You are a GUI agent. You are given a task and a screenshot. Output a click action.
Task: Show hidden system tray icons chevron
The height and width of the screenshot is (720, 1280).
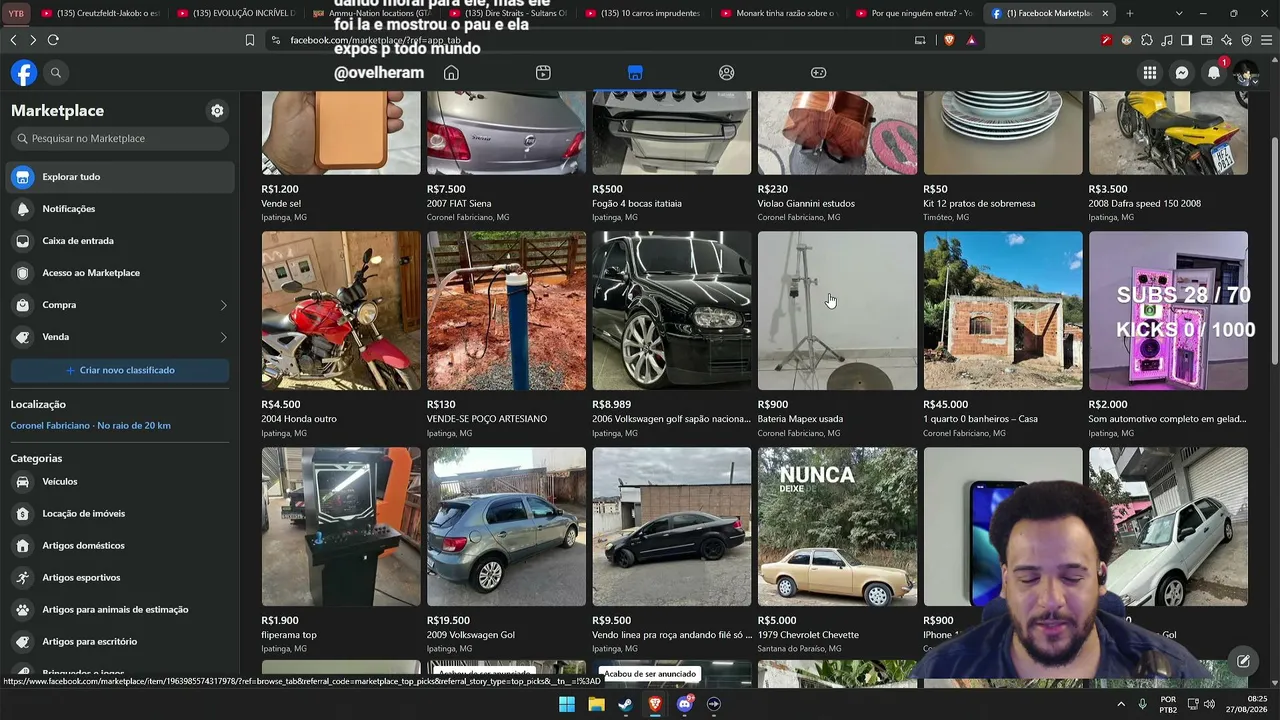coord(1123,704)
